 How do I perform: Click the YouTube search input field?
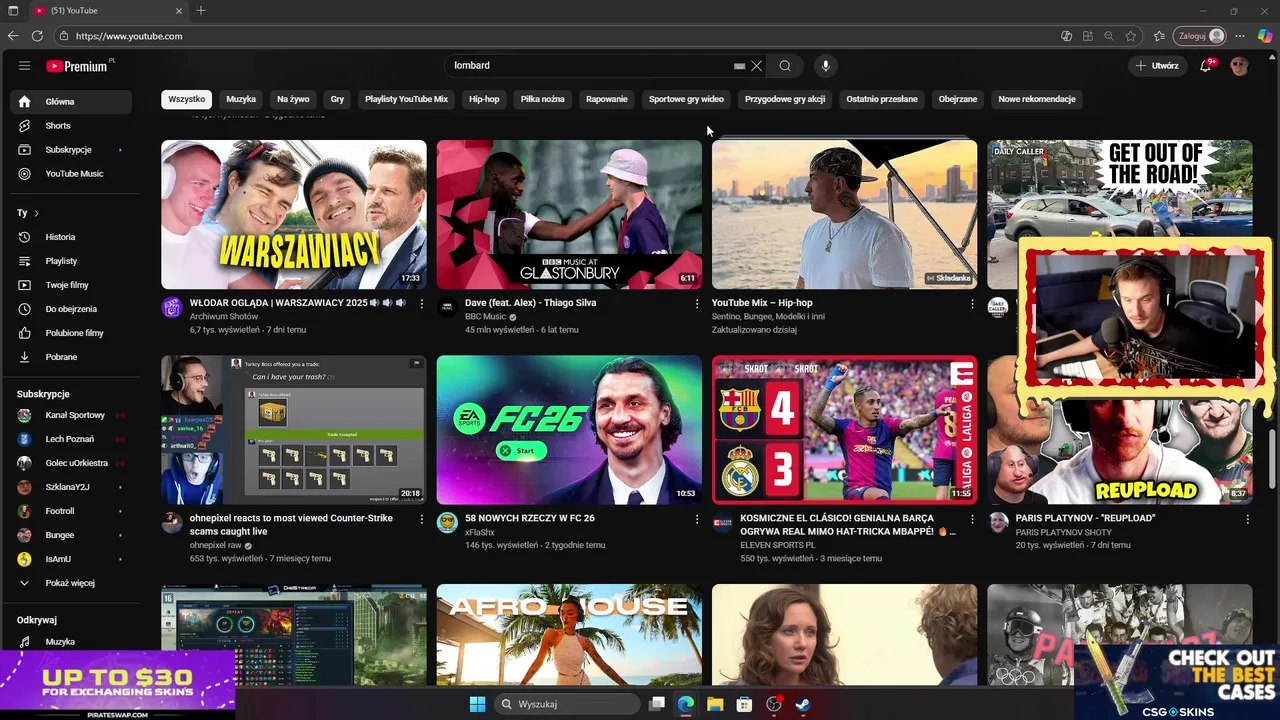(590, 66)
